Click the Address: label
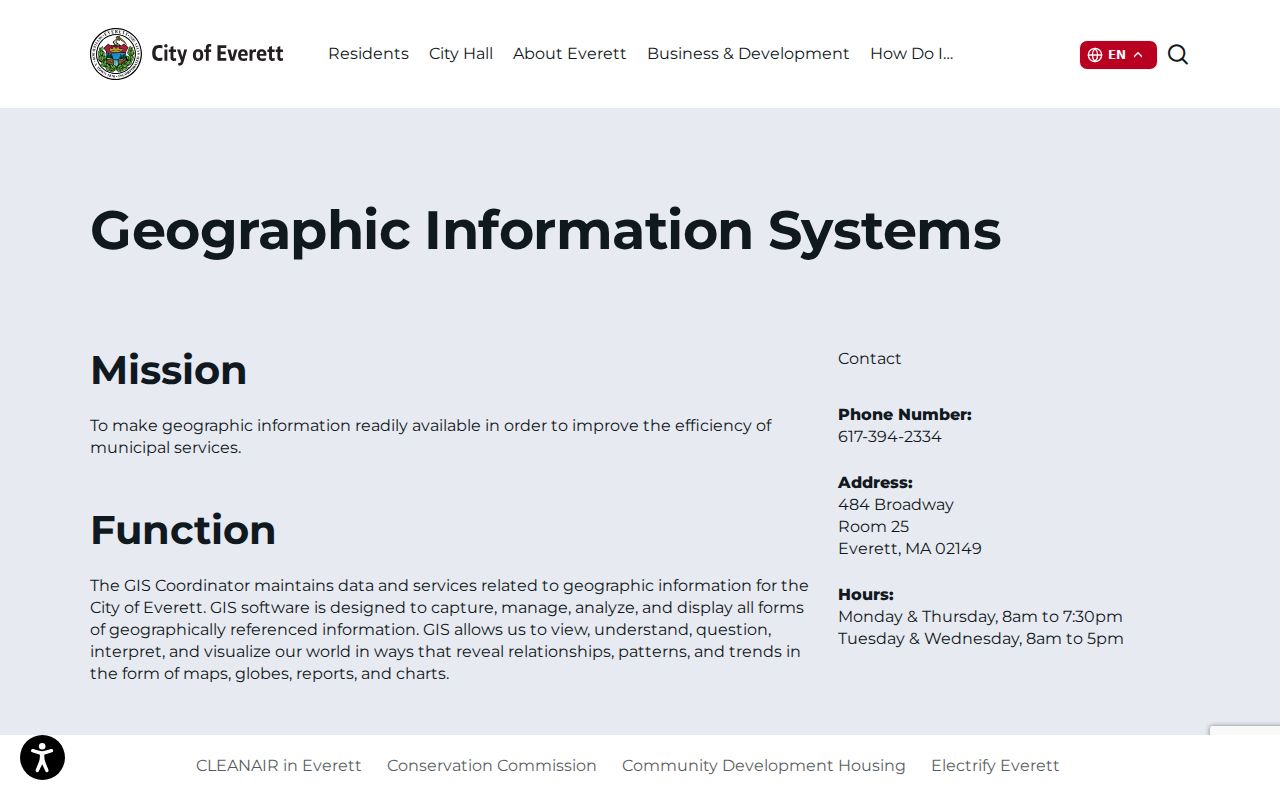 (876, 483)
